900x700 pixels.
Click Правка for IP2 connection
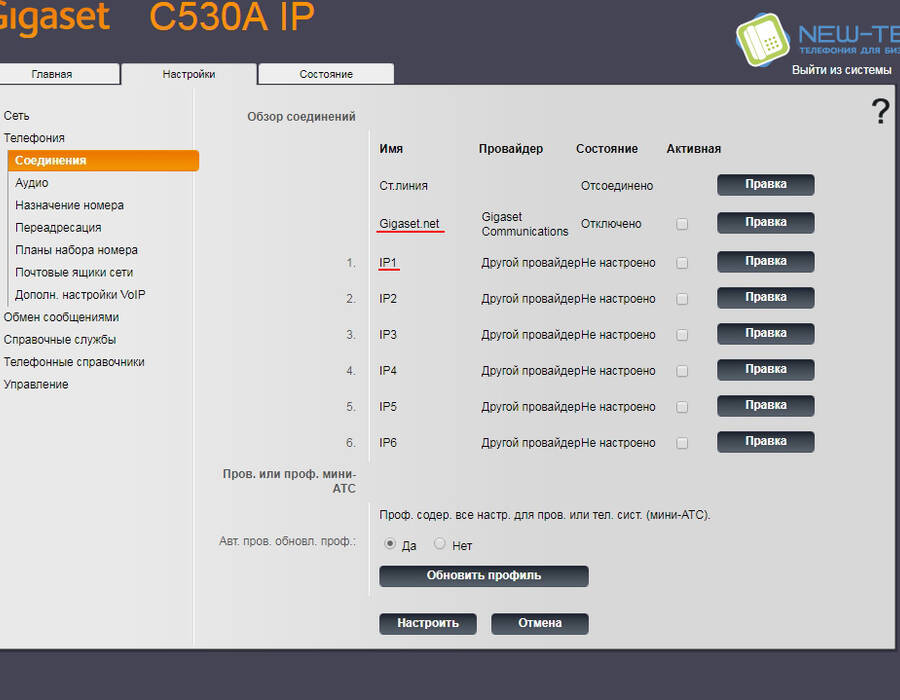(x=766, y=298)
